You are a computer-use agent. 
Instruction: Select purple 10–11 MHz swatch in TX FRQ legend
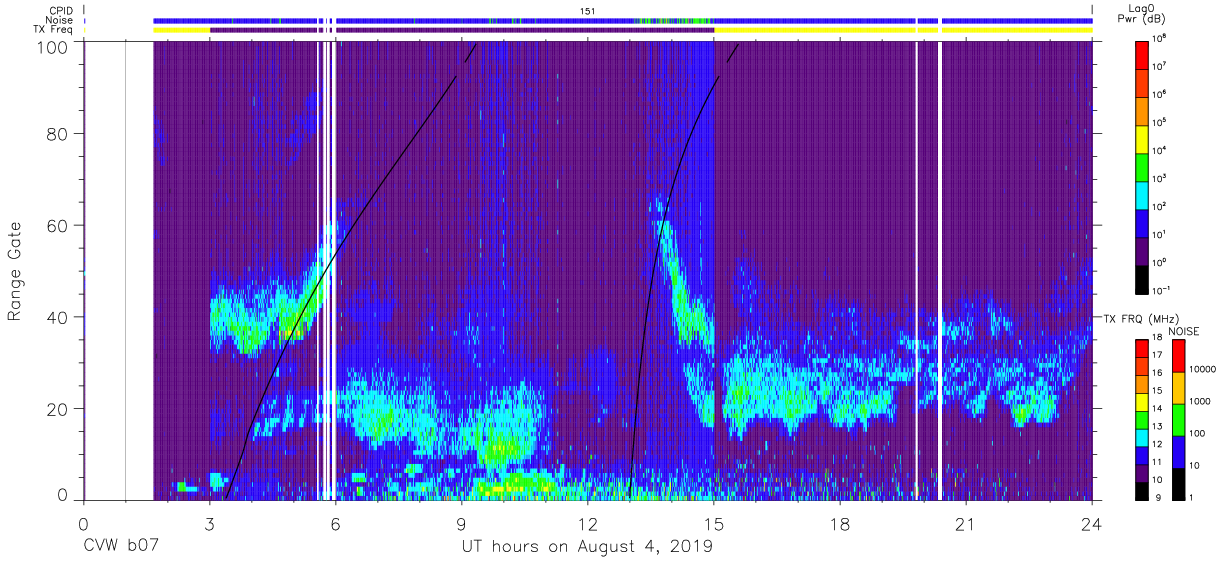tap(1142, 473)
